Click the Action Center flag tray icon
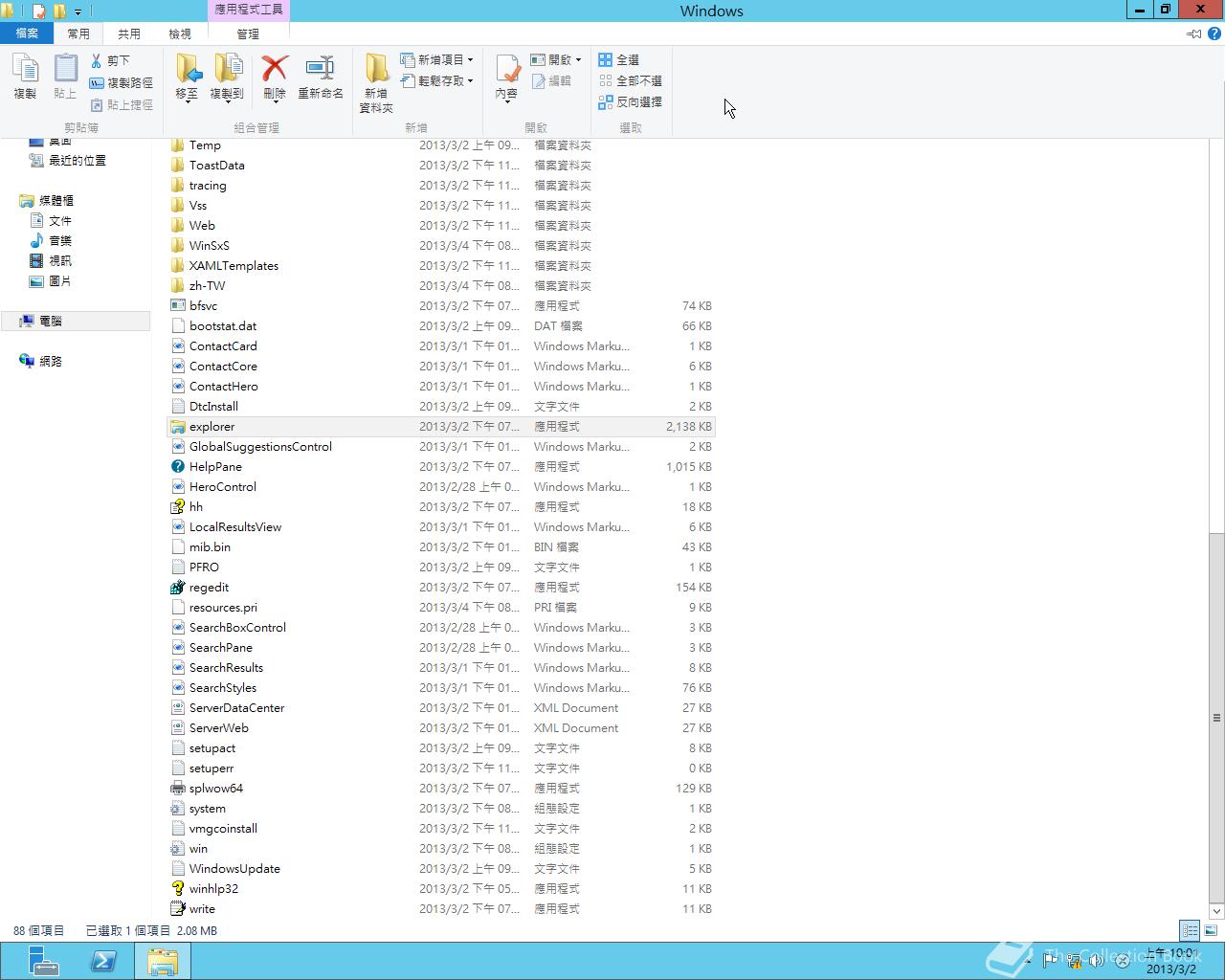This screenshot has height=980, width=1225. coord(1050,960)
